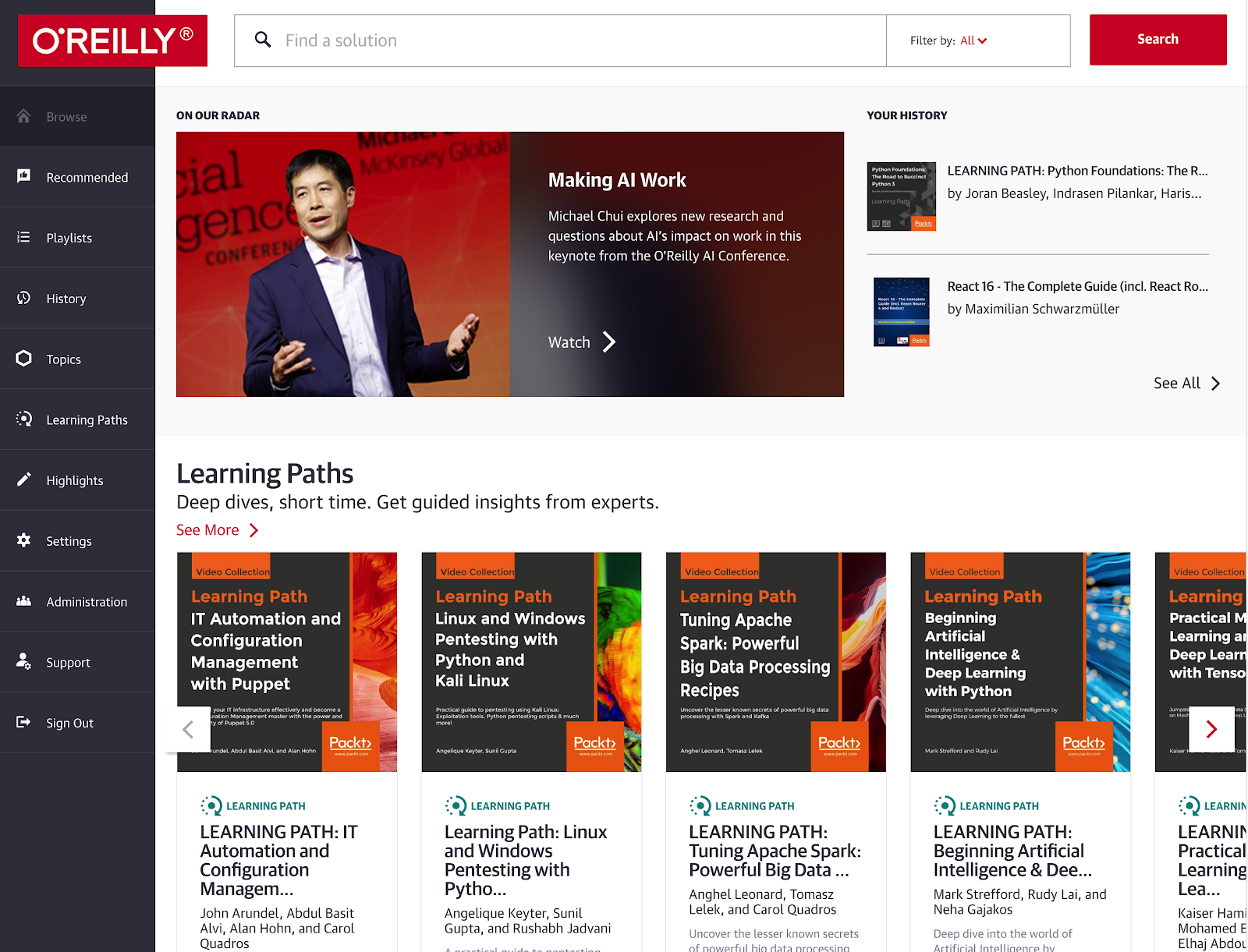Click the Python Foundations history thumbnail
Viewport: 1248px width, 952px height.
[901, 196]
